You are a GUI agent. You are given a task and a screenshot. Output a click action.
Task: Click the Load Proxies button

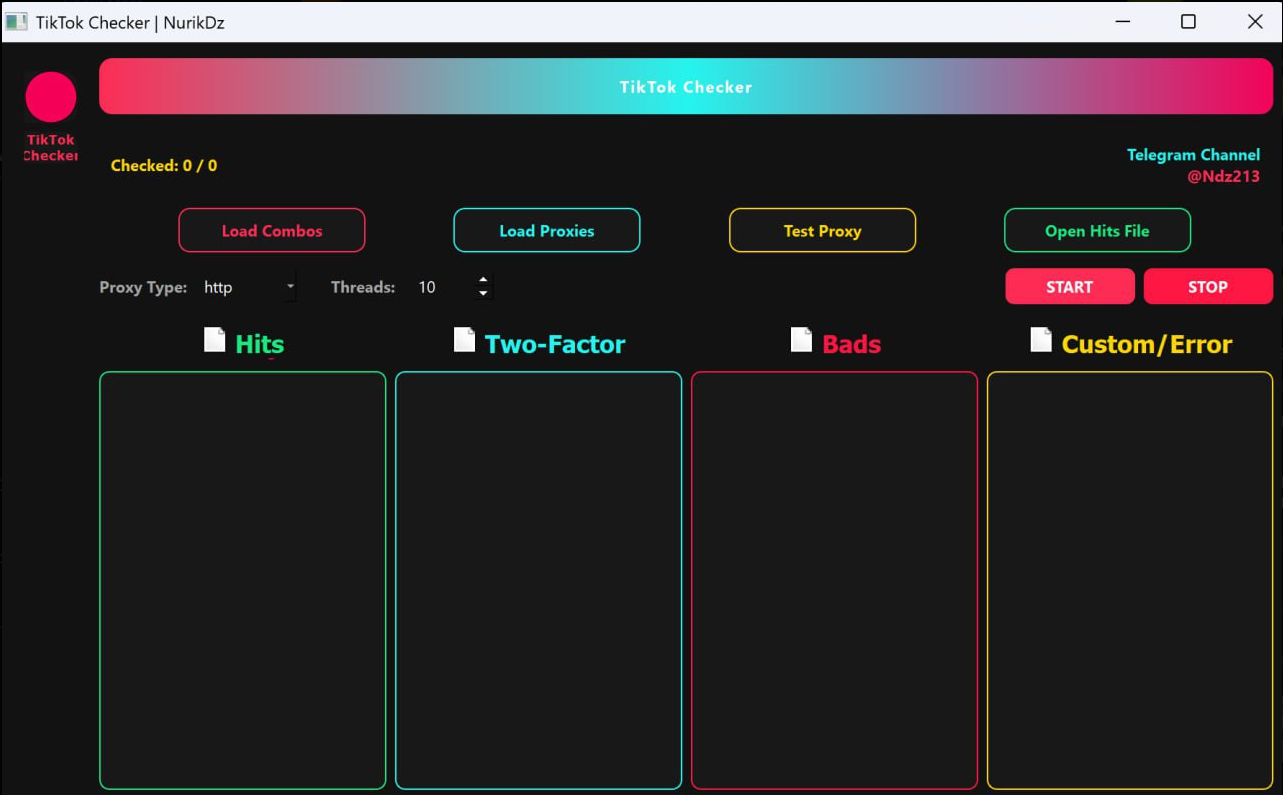tap(547, 230)
